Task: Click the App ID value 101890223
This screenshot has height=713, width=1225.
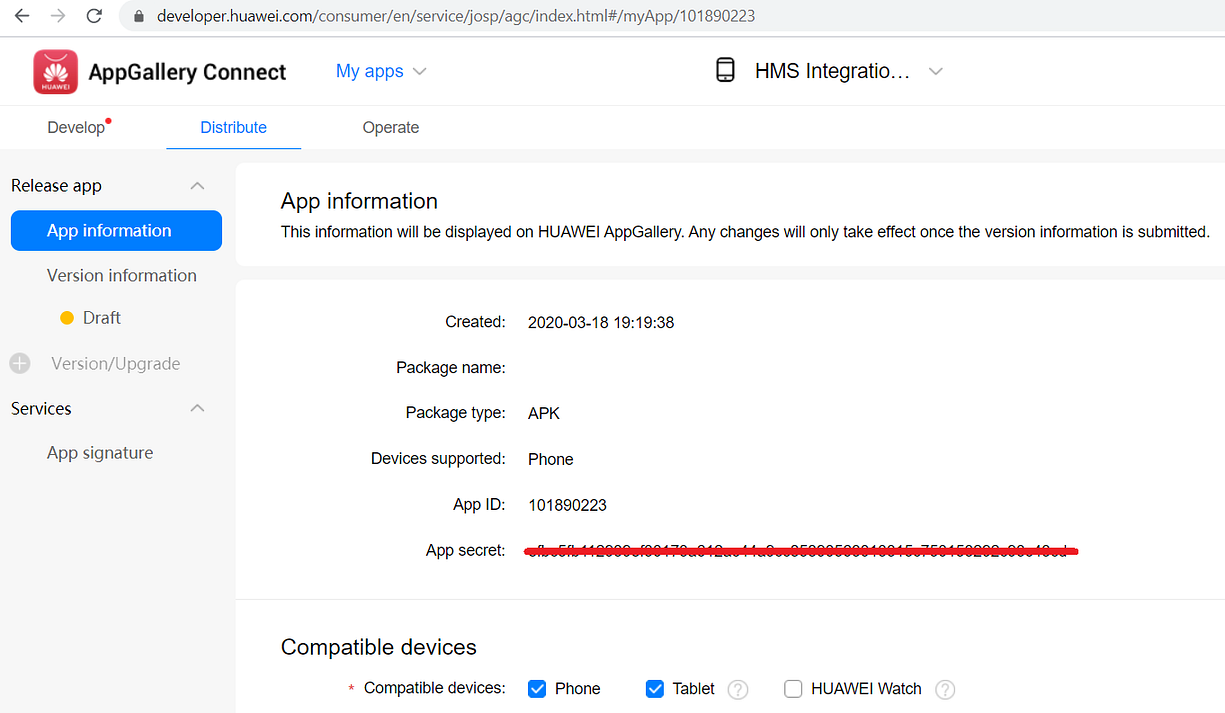Action: coord(567,505)
